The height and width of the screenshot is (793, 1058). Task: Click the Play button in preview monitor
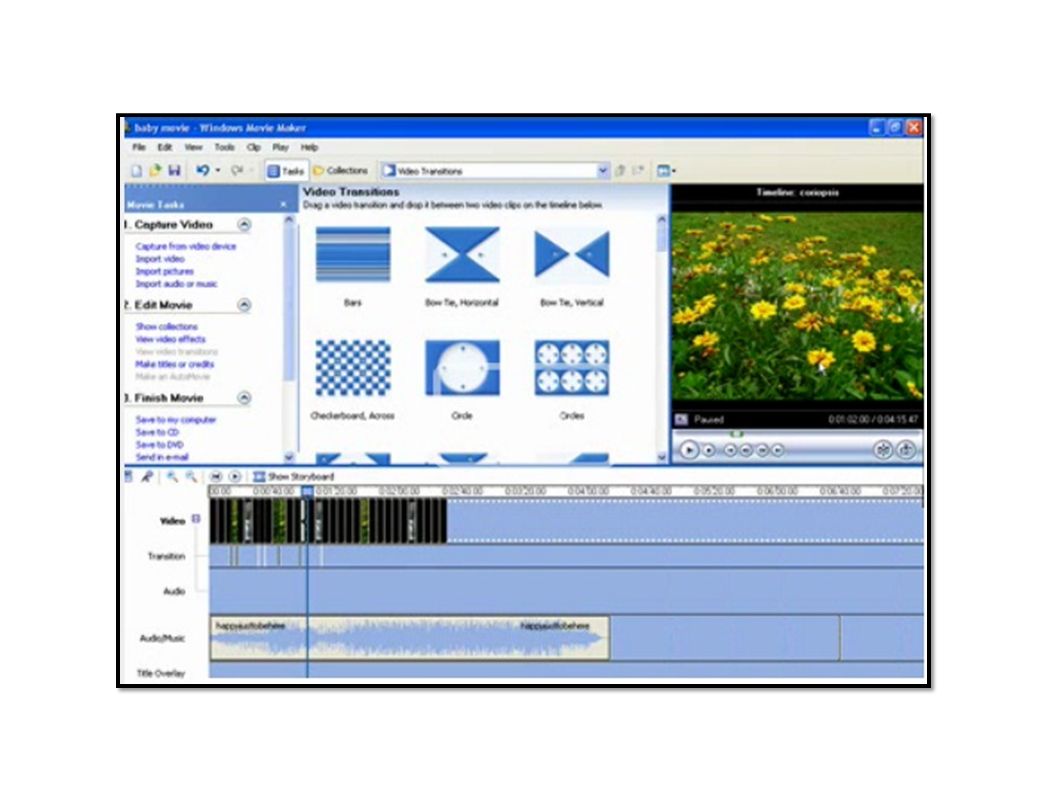click(x=689, y=449)
